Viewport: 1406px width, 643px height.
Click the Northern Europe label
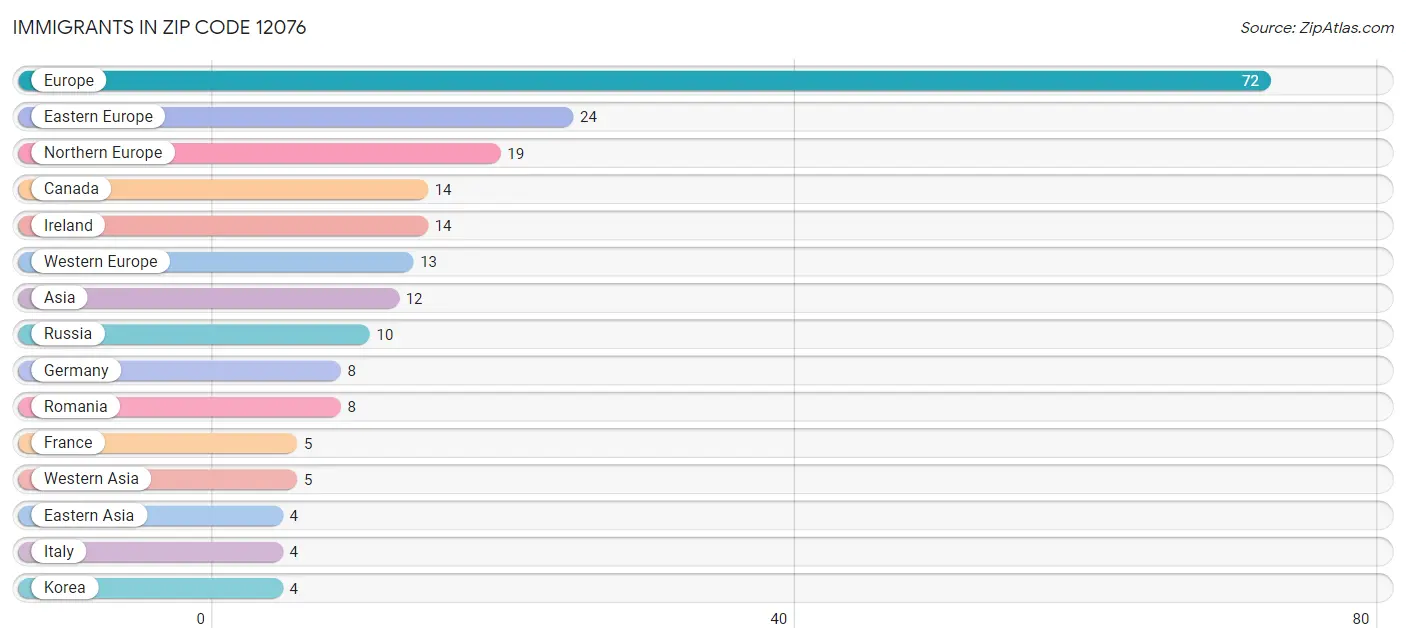tap(103, 153)
